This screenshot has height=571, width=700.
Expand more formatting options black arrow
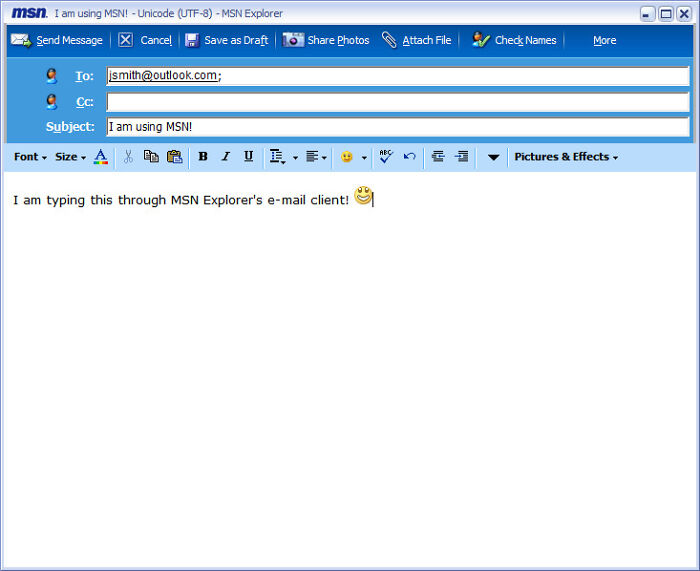pyautogui.click(x=493, y=157)
